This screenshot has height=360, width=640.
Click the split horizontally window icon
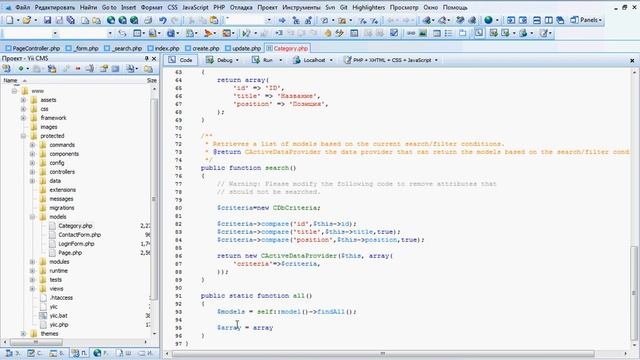(537, 20)
